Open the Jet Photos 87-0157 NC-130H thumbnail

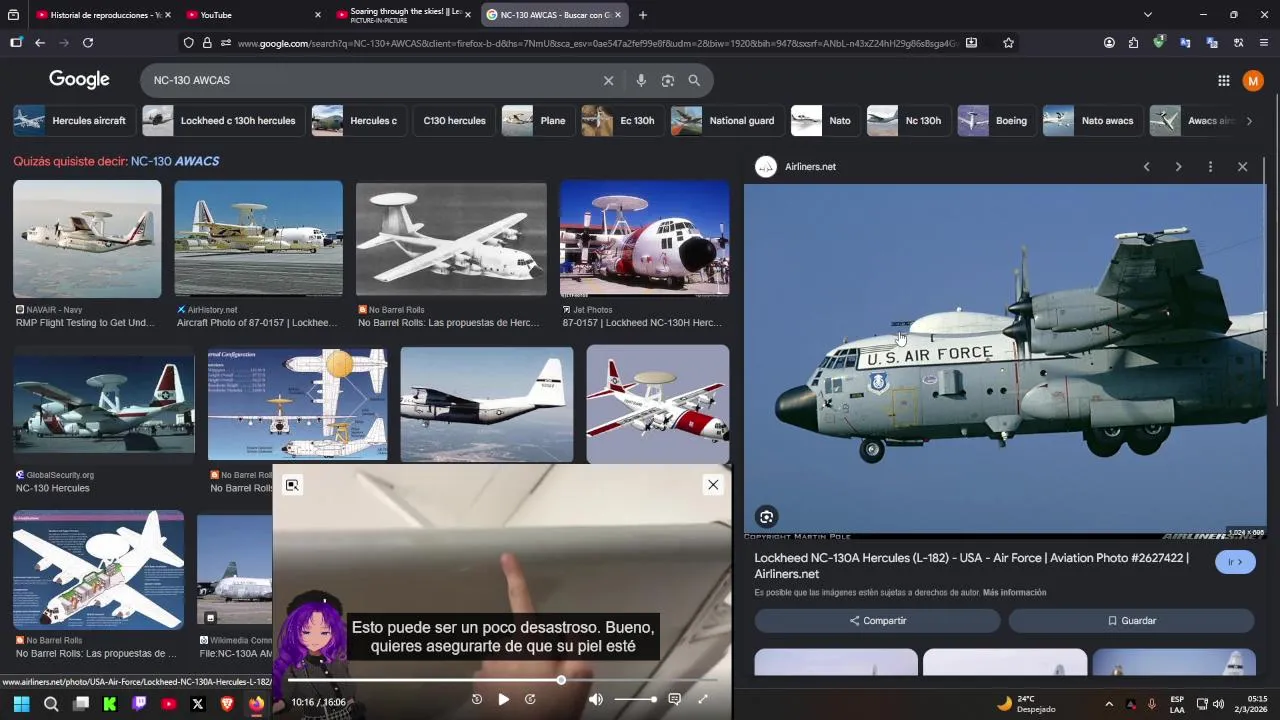coord(644,239)
